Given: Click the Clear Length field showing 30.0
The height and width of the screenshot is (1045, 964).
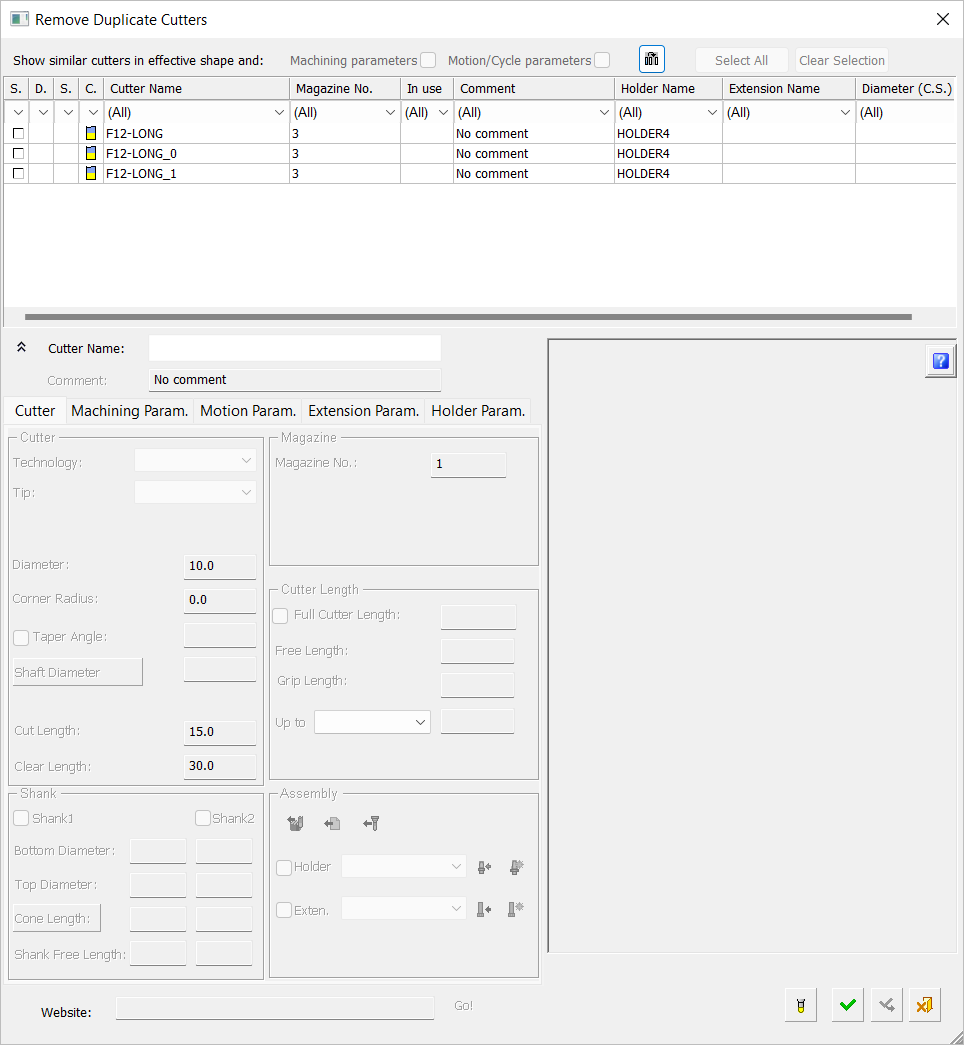Looking at the screenshot, I should pos(220,766).
